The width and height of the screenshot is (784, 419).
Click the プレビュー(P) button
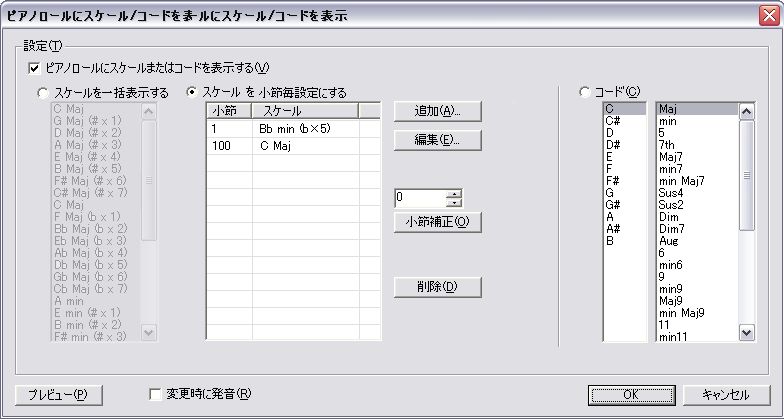click(58, 395)
